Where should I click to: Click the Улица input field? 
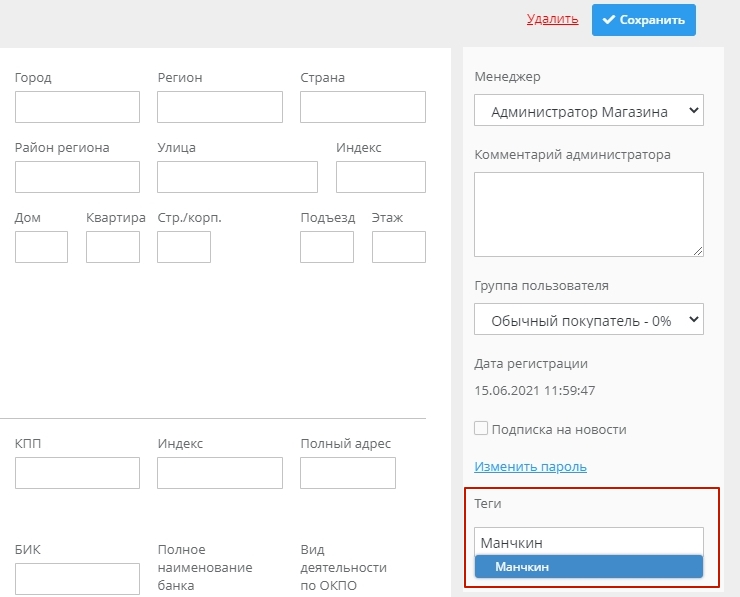pyautogui.click(x=237, y=177)
